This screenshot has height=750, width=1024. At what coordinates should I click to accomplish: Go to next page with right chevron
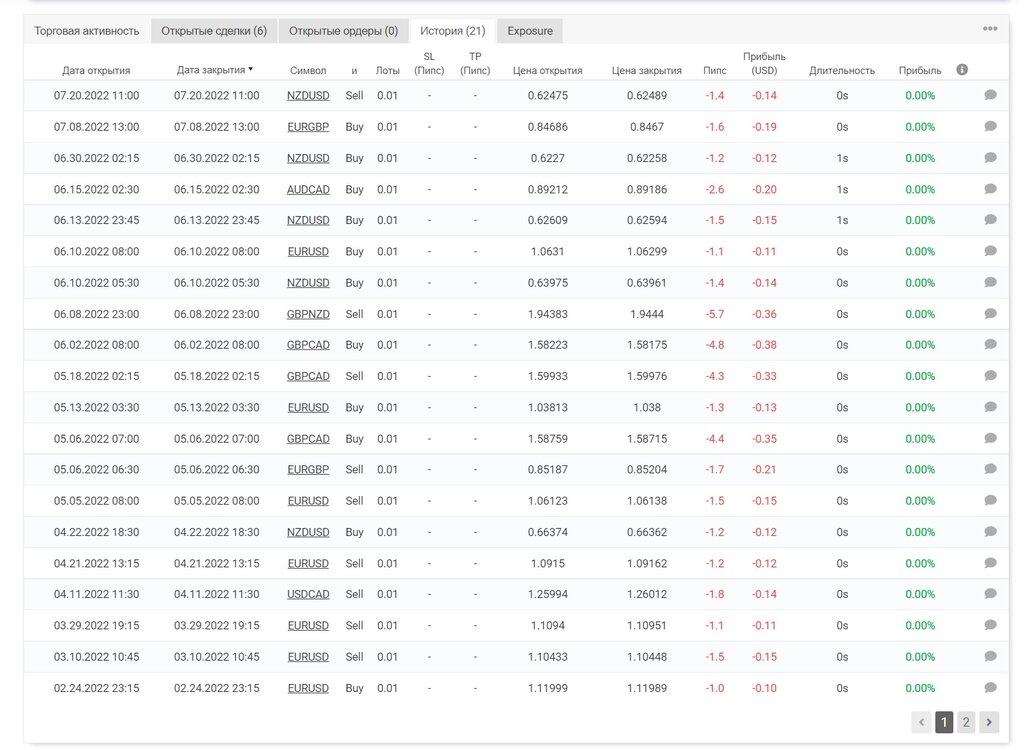click(x=989, y=722)
